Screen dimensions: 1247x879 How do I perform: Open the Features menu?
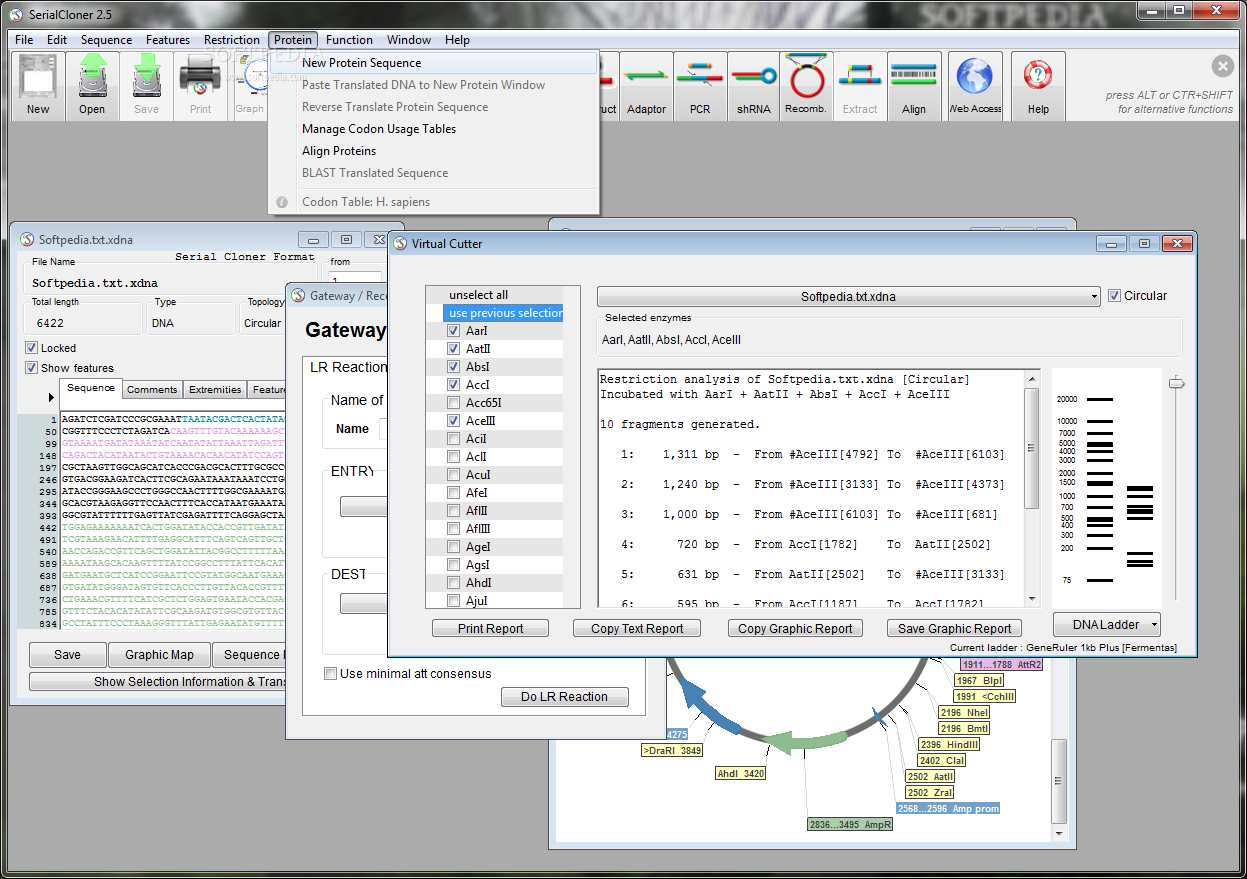[168, 40]
